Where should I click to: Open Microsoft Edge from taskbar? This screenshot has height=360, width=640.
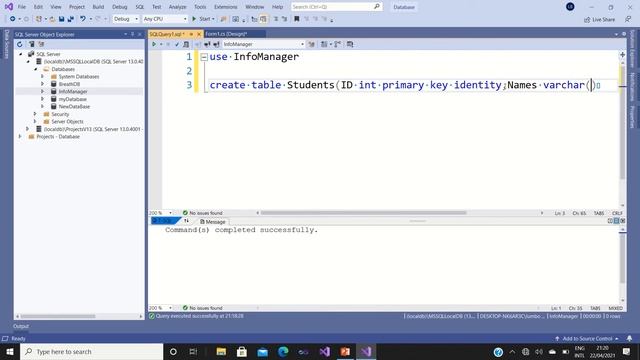[x=283, y=351]
